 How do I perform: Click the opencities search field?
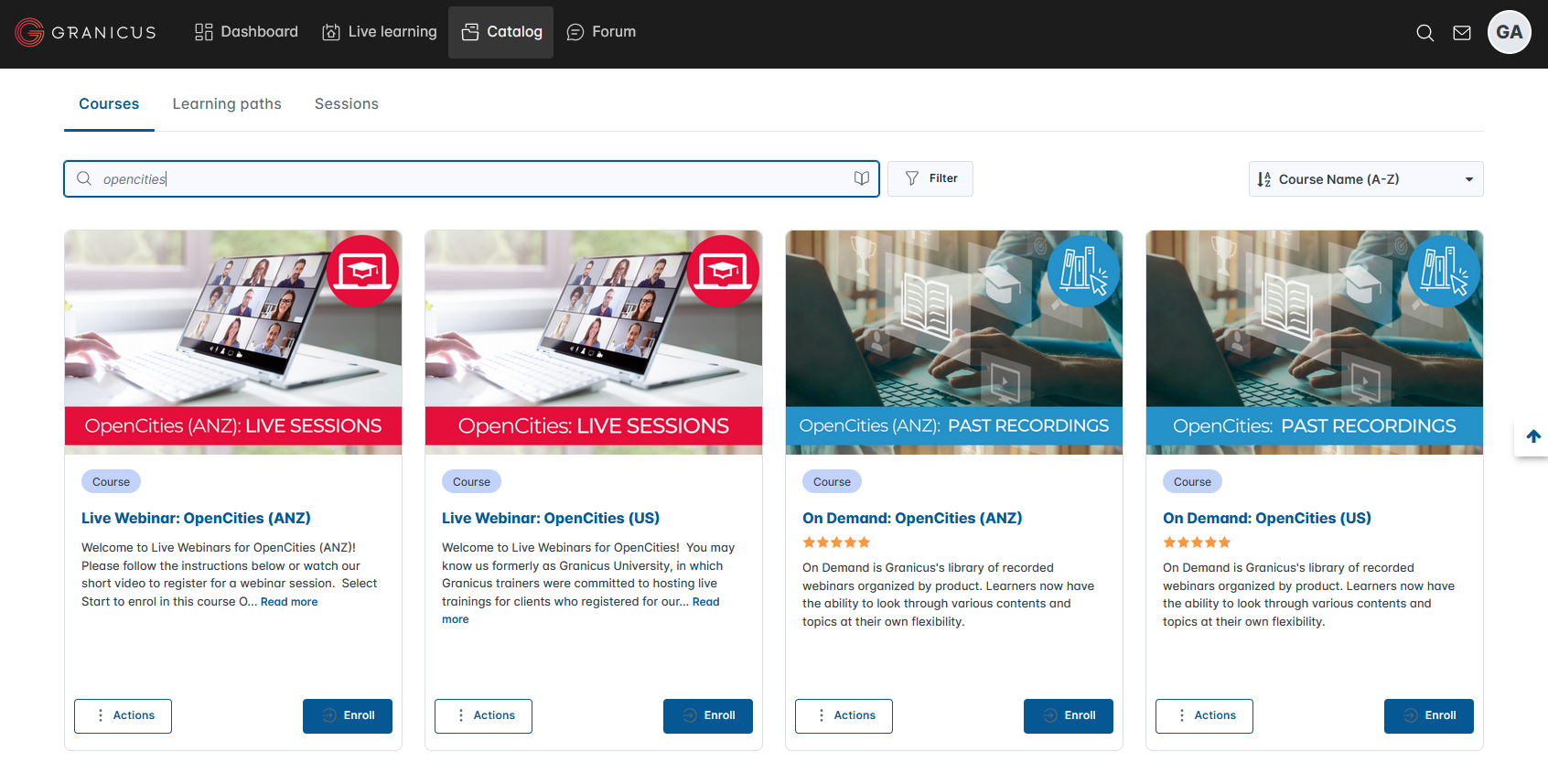click(471, 179)
